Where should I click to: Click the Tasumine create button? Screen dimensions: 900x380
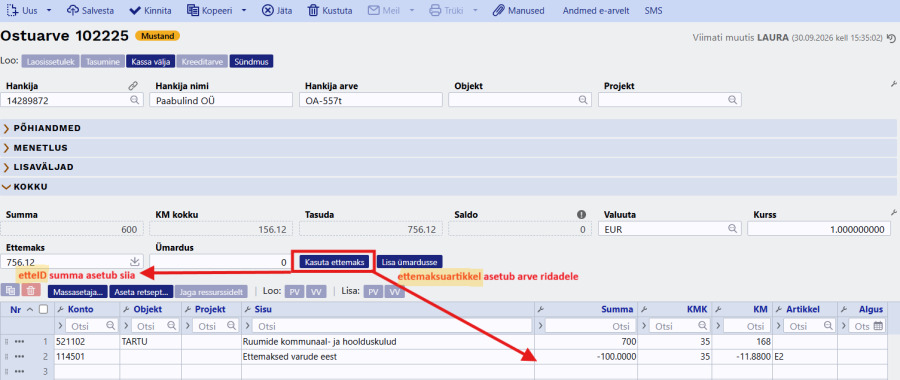(x=104, y=61)
